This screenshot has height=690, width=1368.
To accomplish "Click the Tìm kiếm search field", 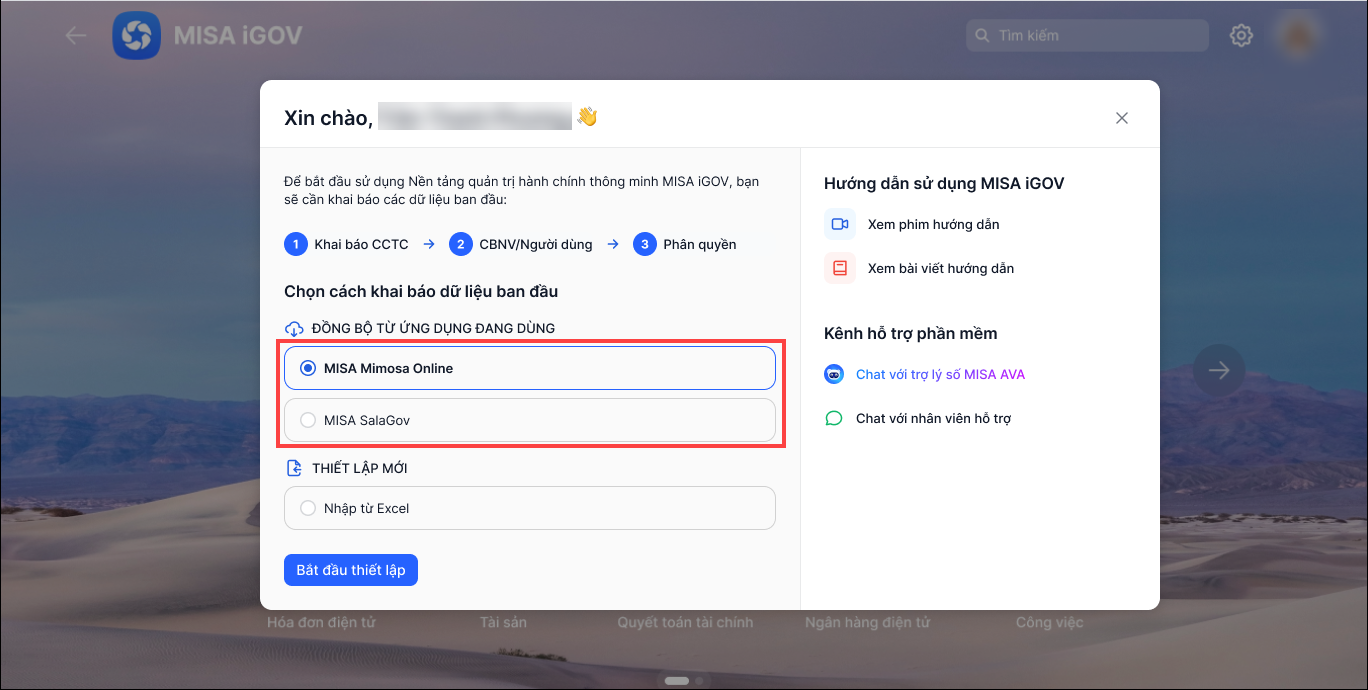I will (1088, 36).
